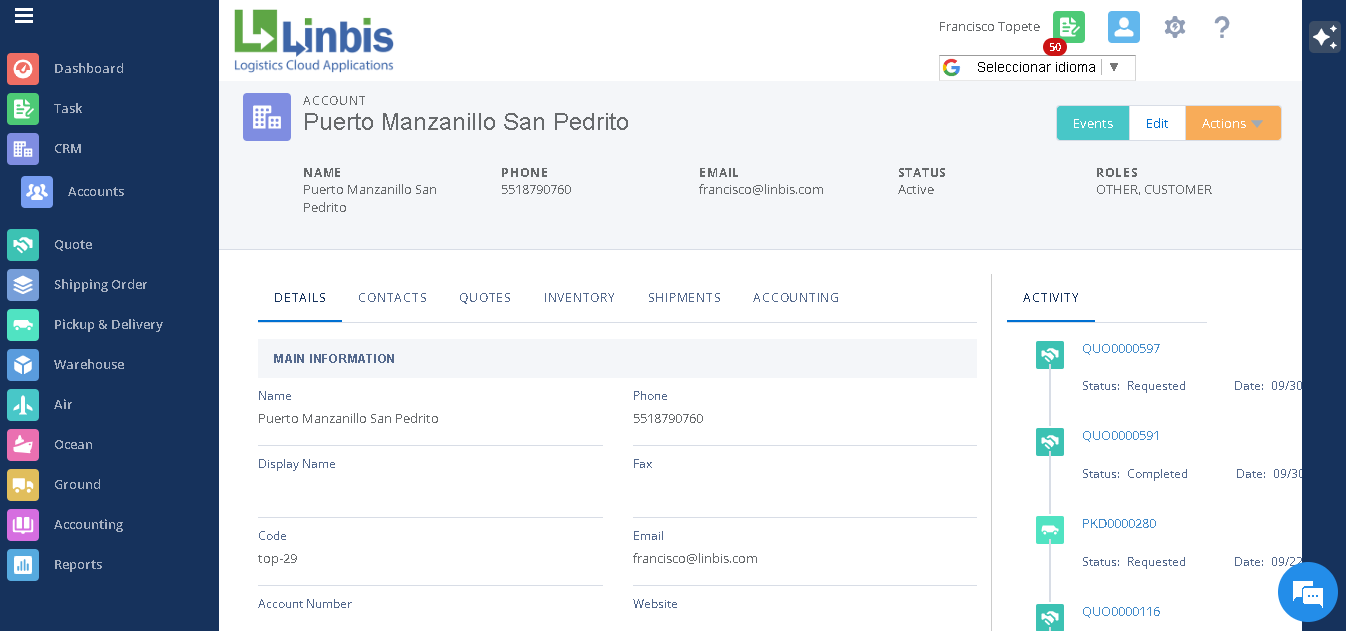Viewport: 1346px width, 631px height.
Task: Switch to the Shipments tab
Action: point(684,298)
